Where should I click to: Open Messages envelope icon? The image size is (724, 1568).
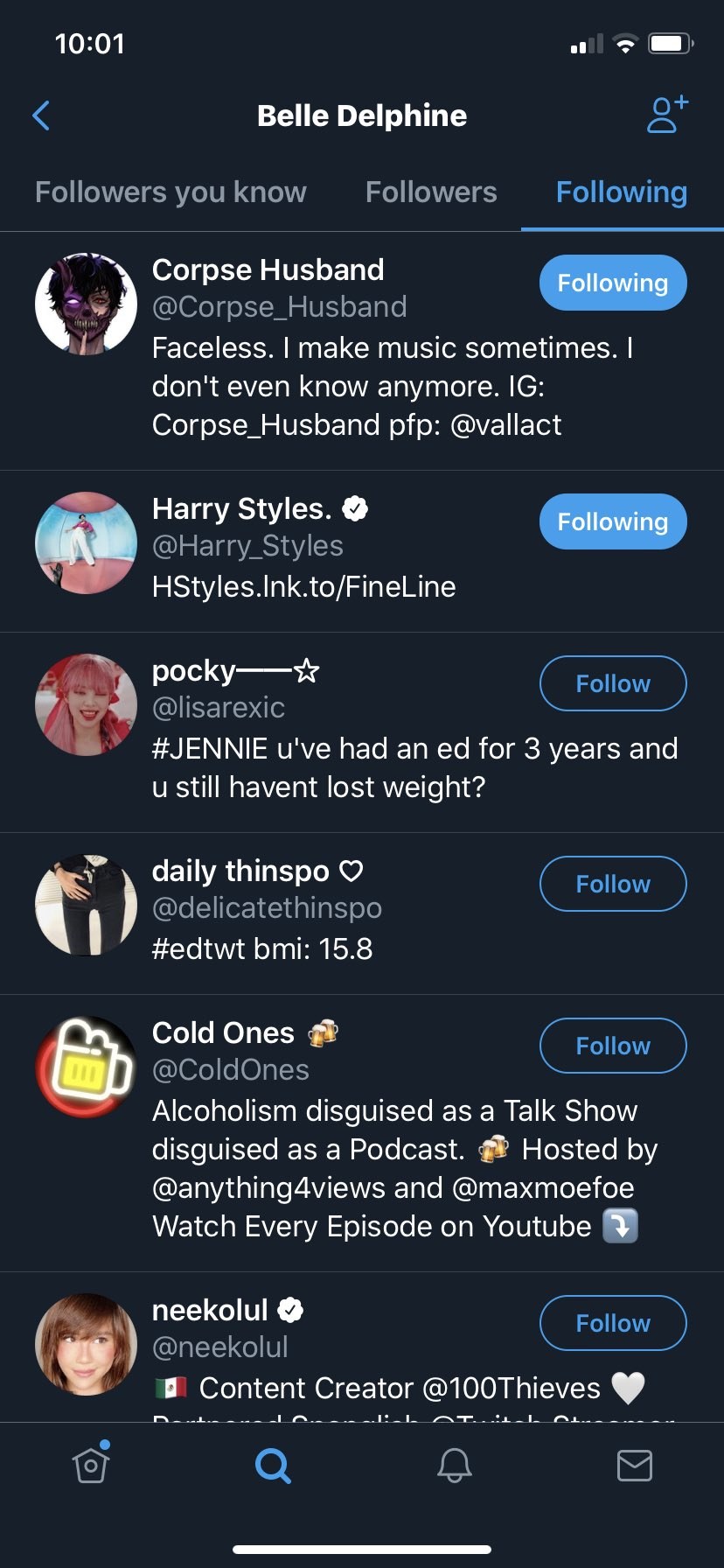click(x=634, y=1465)
